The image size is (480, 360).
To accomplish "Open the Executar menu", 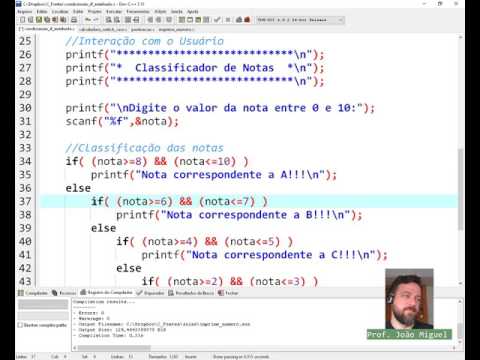I will tap(114, 12).
